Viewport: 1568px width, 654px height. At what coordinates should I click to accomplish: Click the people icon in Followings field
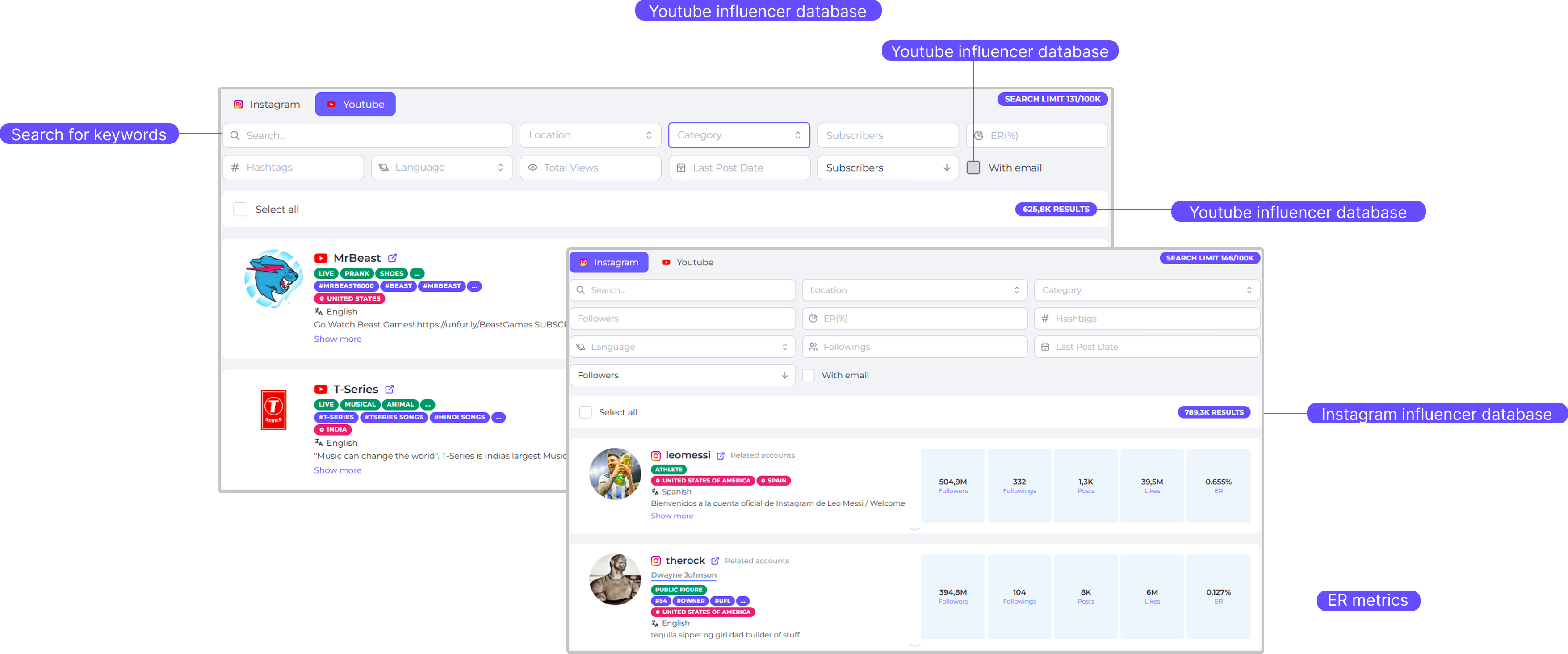point(813,347)
